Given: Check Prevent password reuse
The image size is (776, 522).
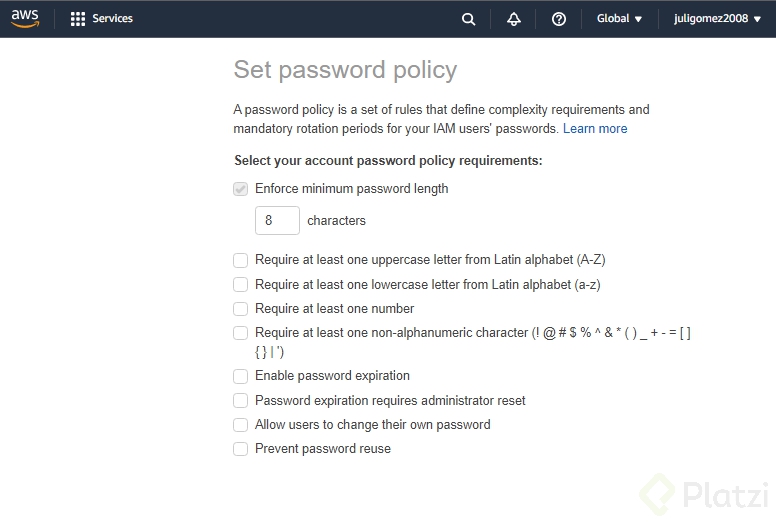Looking at the screenshot, I should pyautogui.click(x=240, y=449).
